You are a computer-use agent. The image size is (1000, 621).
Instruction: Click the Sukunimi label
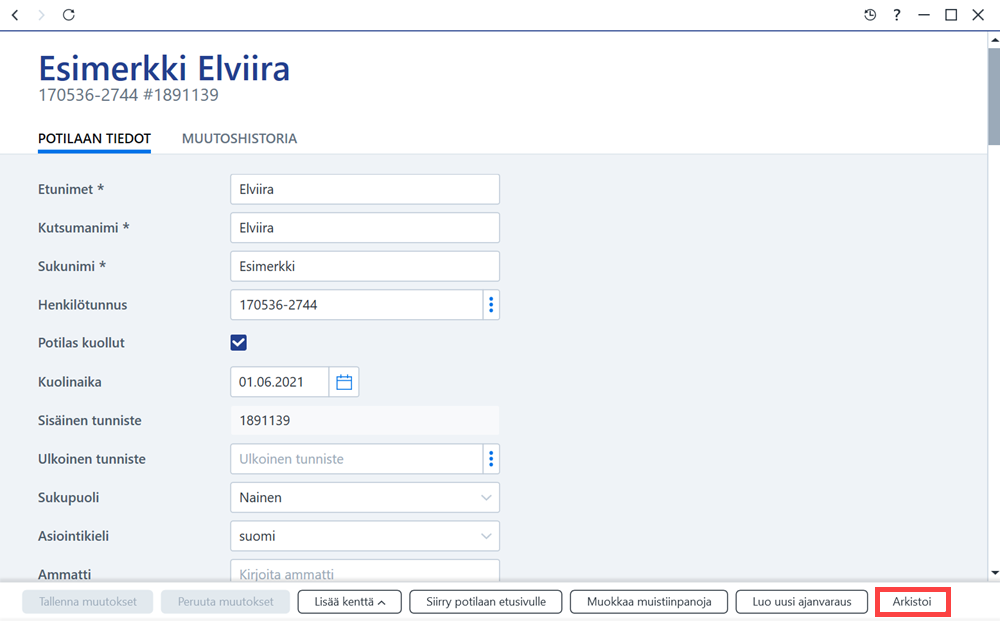(71, 267)
